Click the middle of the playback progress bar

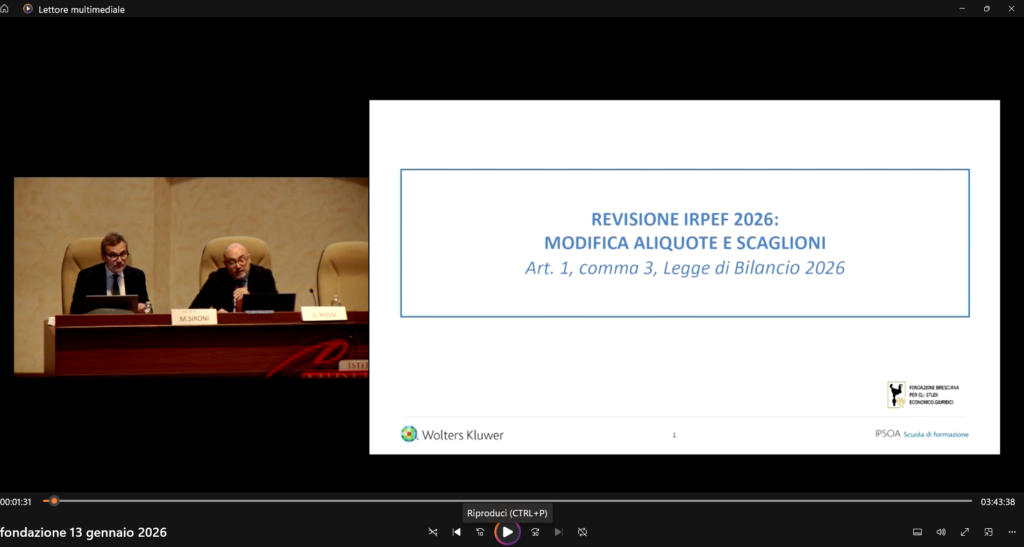(x=510, y=501)
